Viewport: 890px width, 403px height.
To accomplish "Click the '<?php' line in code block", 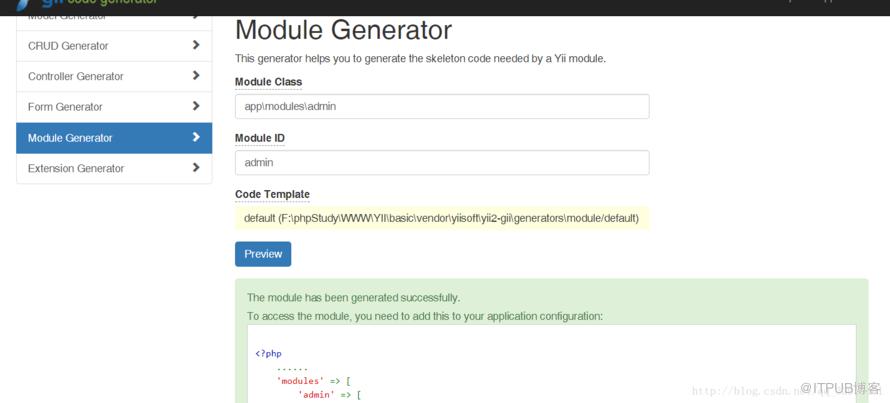I will point(268,354).
